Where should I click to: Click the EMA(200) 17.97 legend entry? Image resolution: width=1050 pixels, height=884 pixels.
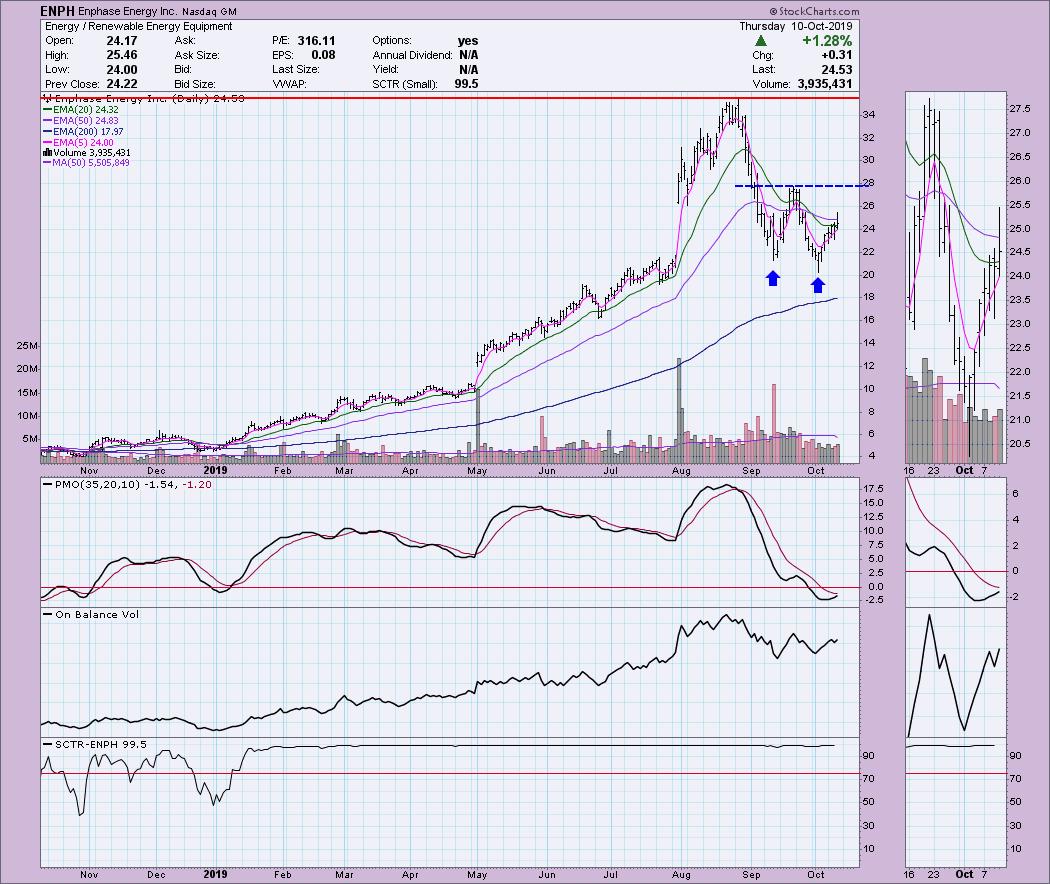tap(84, 132)
